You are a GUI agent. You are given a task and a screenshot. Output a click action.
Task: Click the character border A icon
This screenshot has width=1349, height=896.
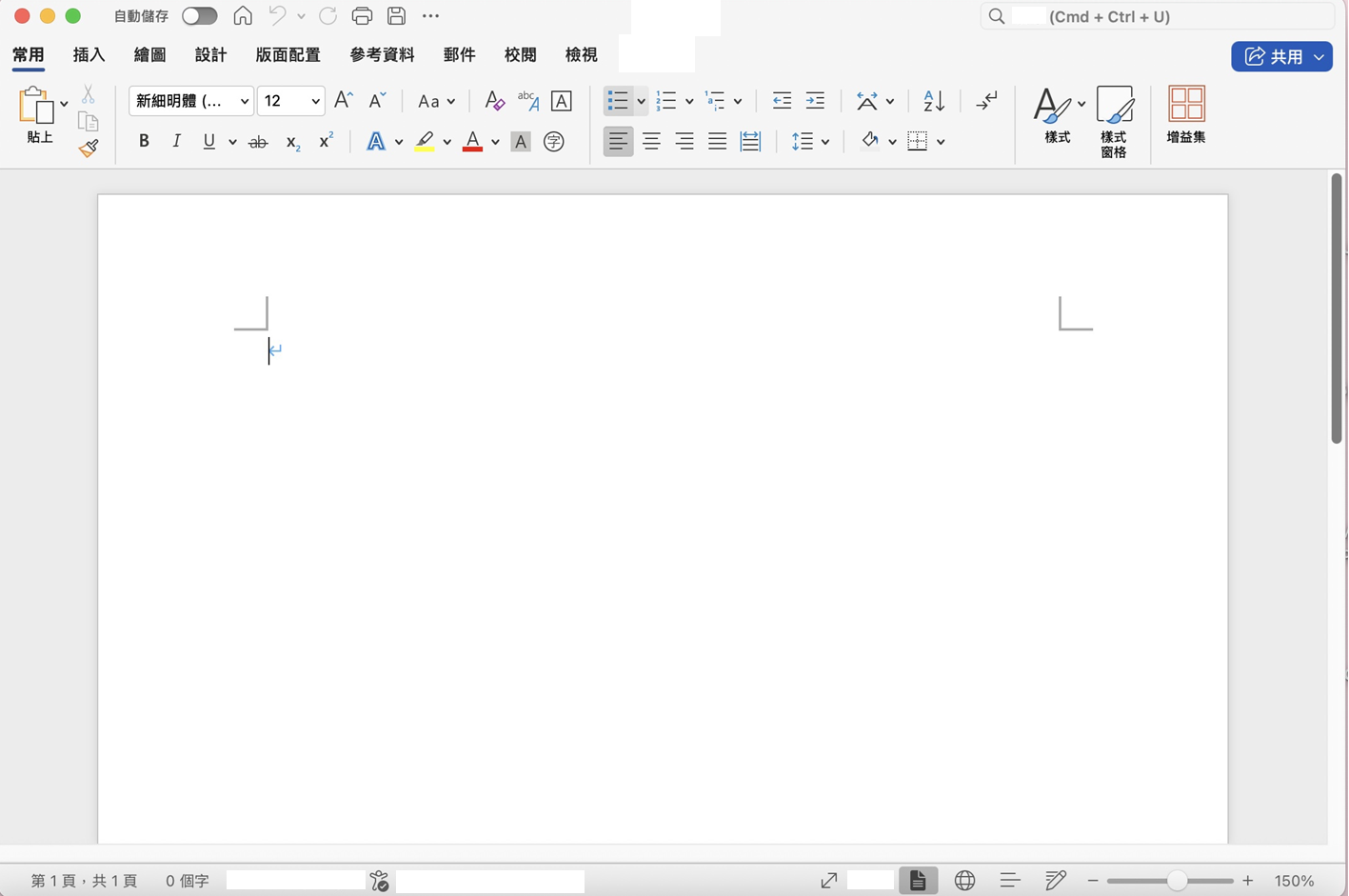point(562,100)
